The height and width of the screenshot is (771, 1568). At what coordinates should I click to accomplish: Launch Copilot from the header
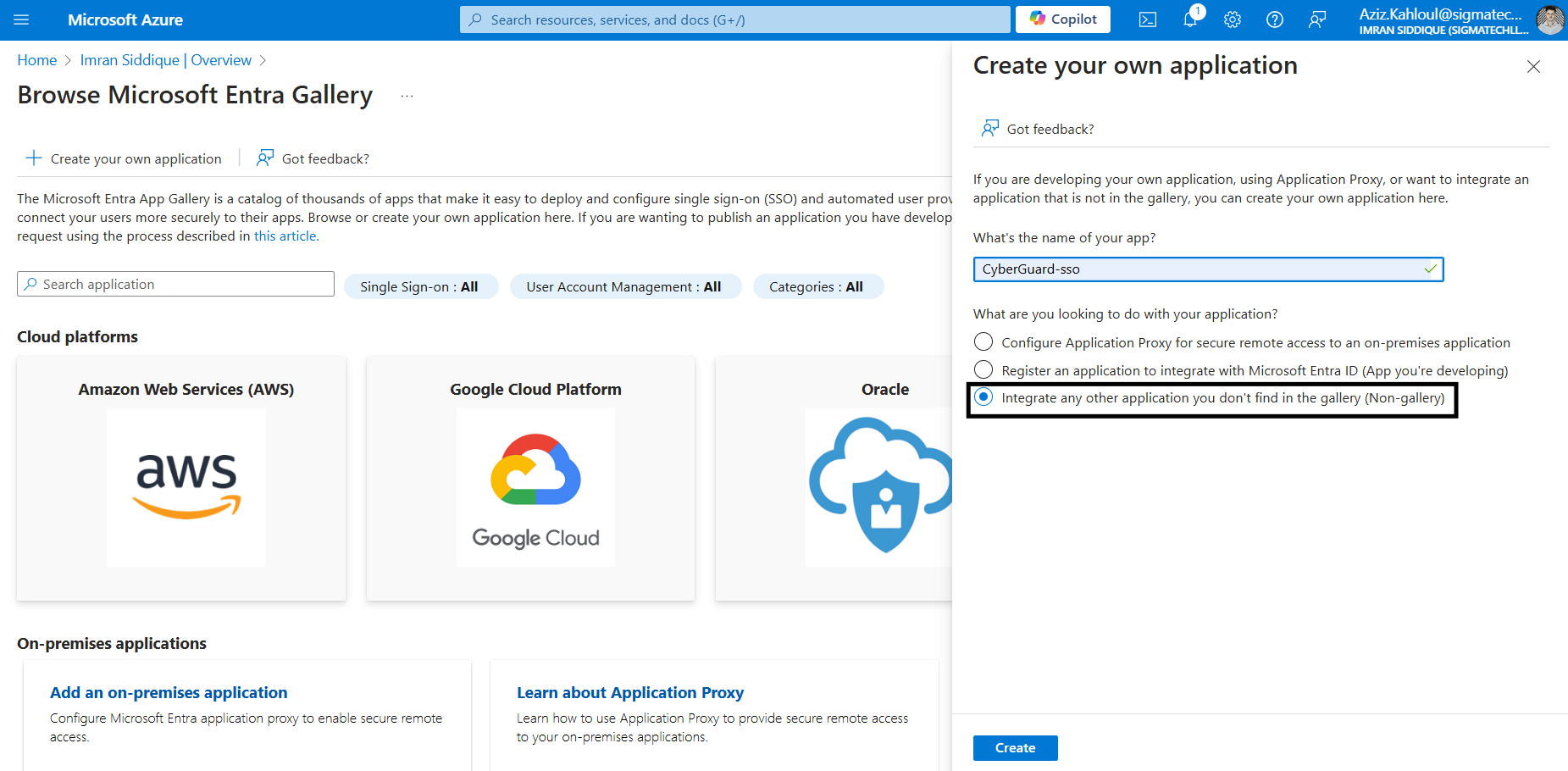click(x=1063, y=19)
